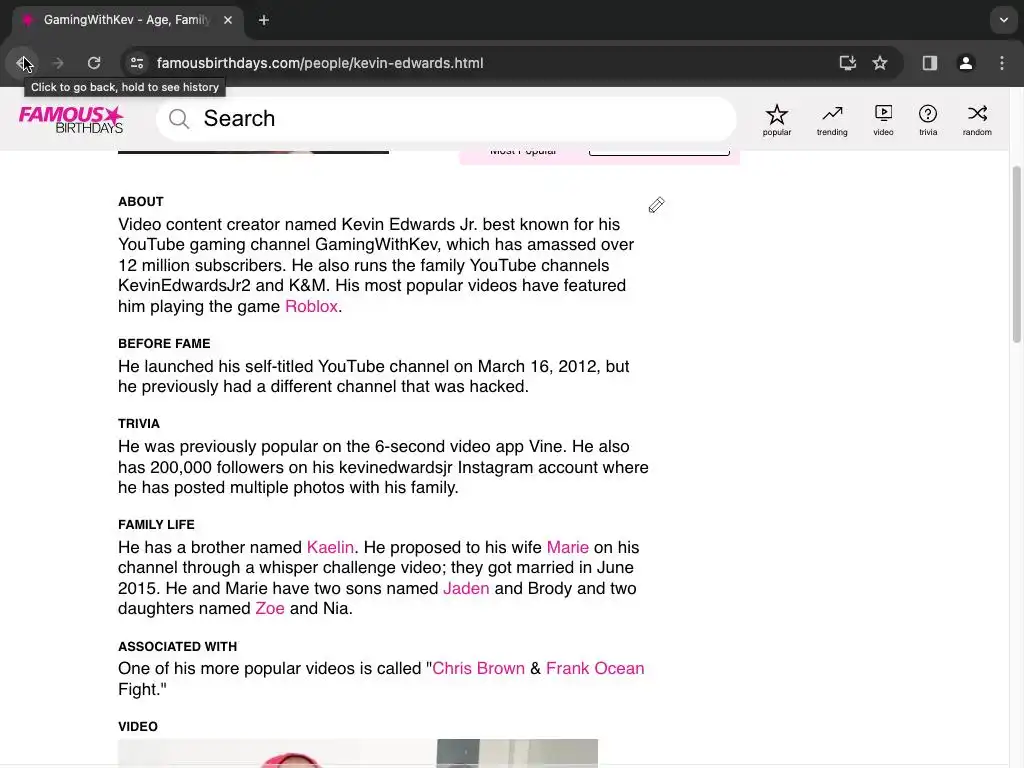The width and height of the screenshot is (1024, 768).
Task: Open the video icon in header
Action: (x=883, y=120)
